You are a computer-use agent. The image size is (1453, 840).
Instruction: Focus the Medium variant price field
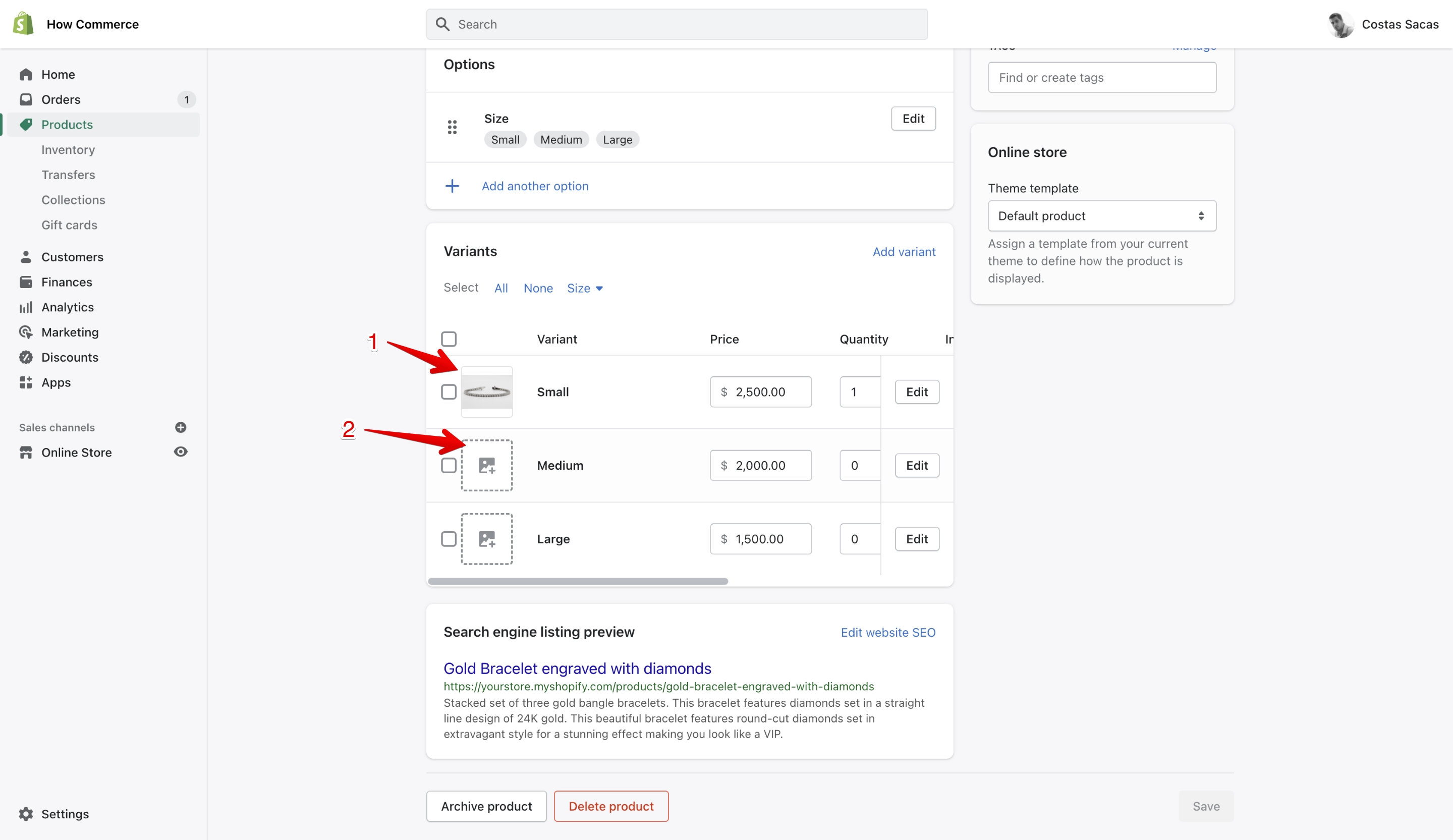(760, 465)
